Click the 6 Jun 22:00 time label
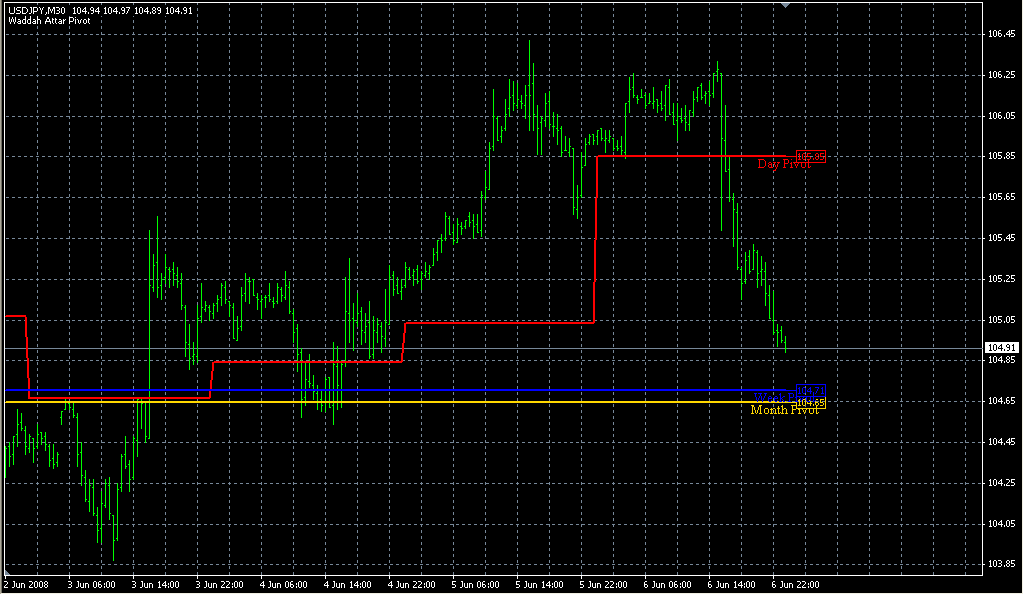The height and width of the screenshot is (594, 1024). click(x=795, y=584)
